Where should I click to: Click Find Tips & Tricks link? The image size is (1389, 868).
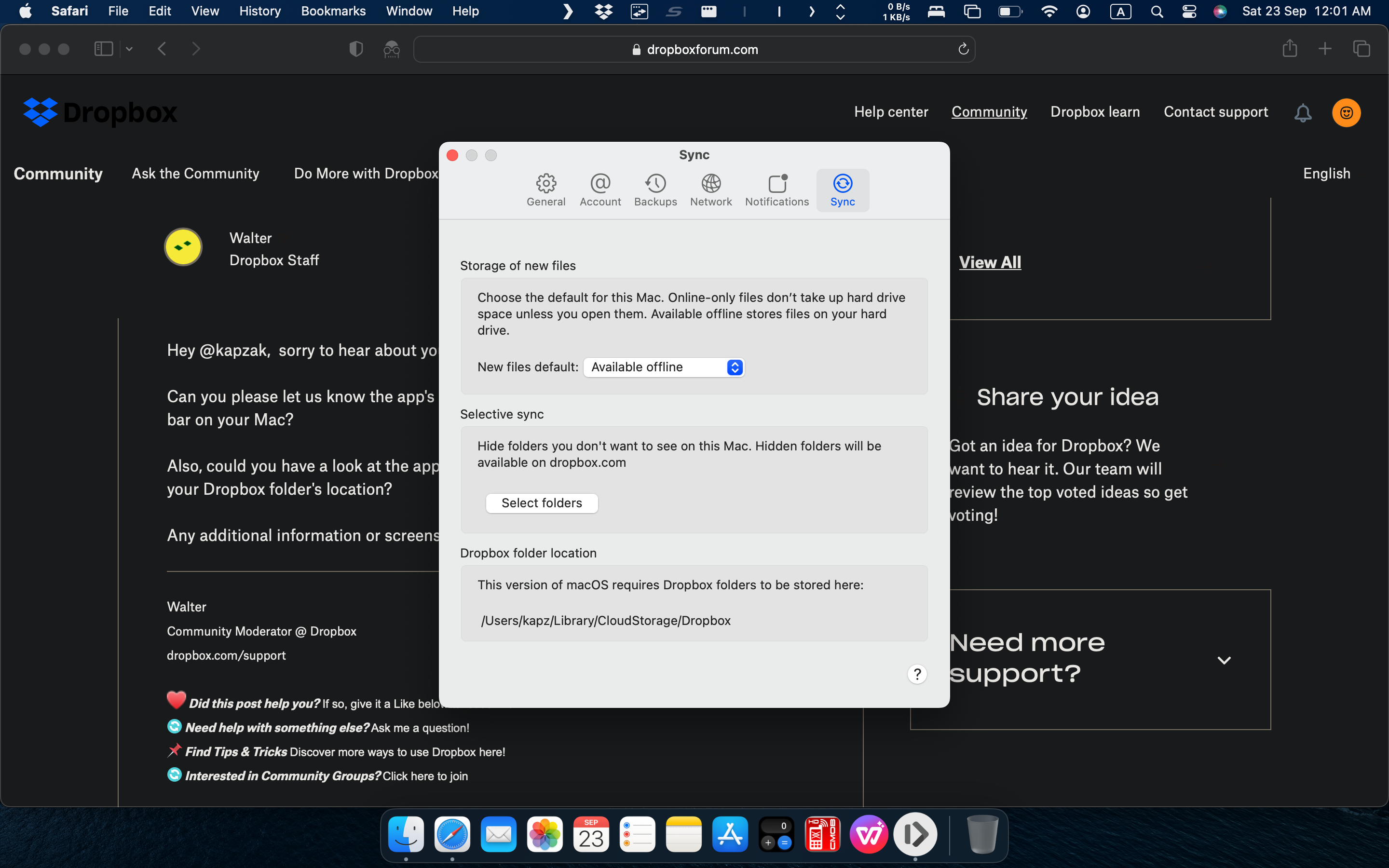(x=344, y=751)
